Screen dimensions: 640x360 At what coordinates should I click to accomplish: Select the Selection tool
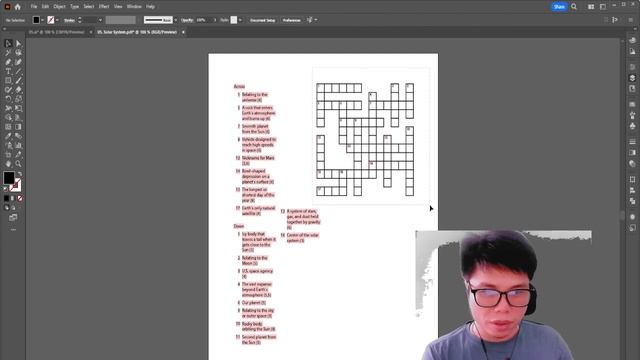[8, 43]
